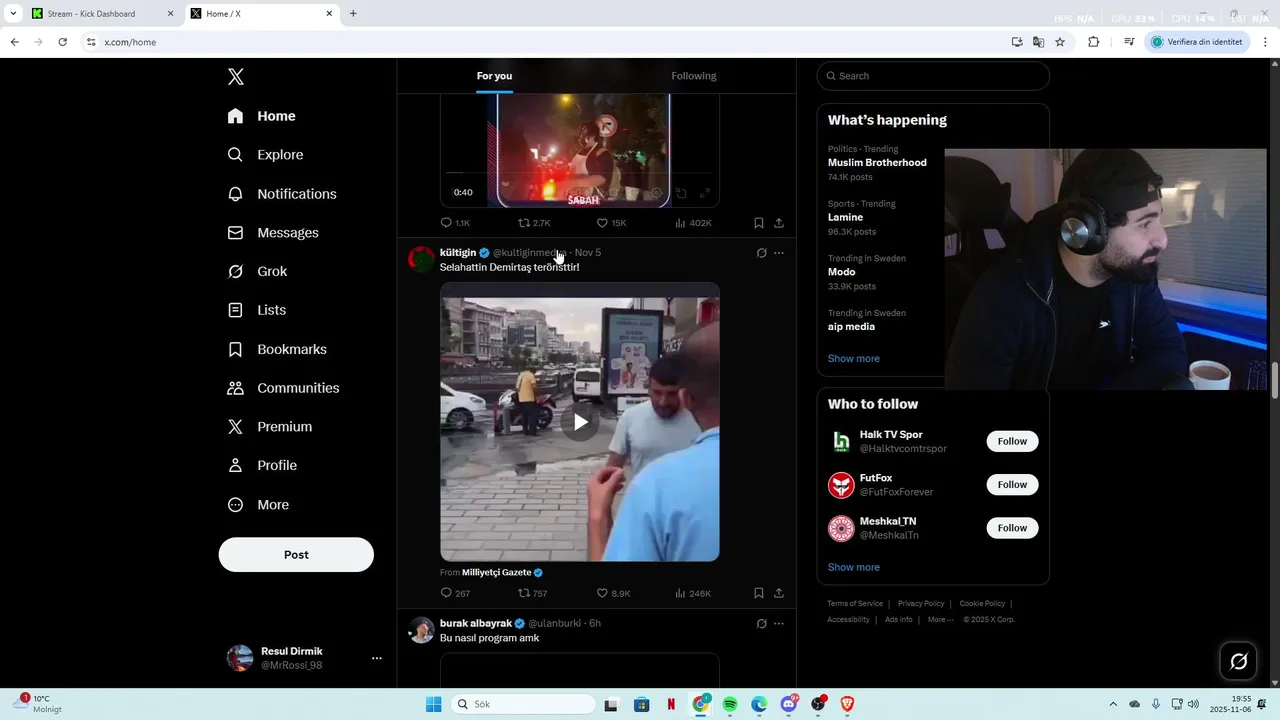Image resolution: width=1280 pixels, height=720 pixels.
Task: Play the kültigin post video
Action: 580,422
